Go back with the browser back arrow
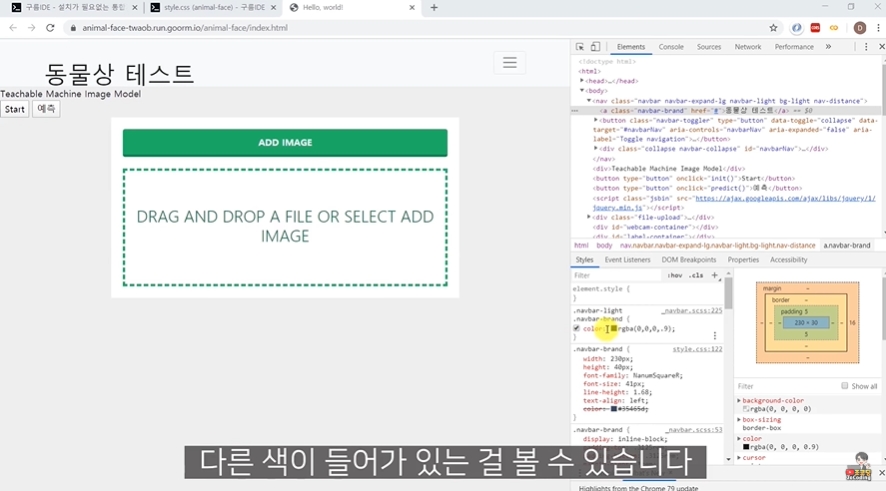 (x=13, y=28)
